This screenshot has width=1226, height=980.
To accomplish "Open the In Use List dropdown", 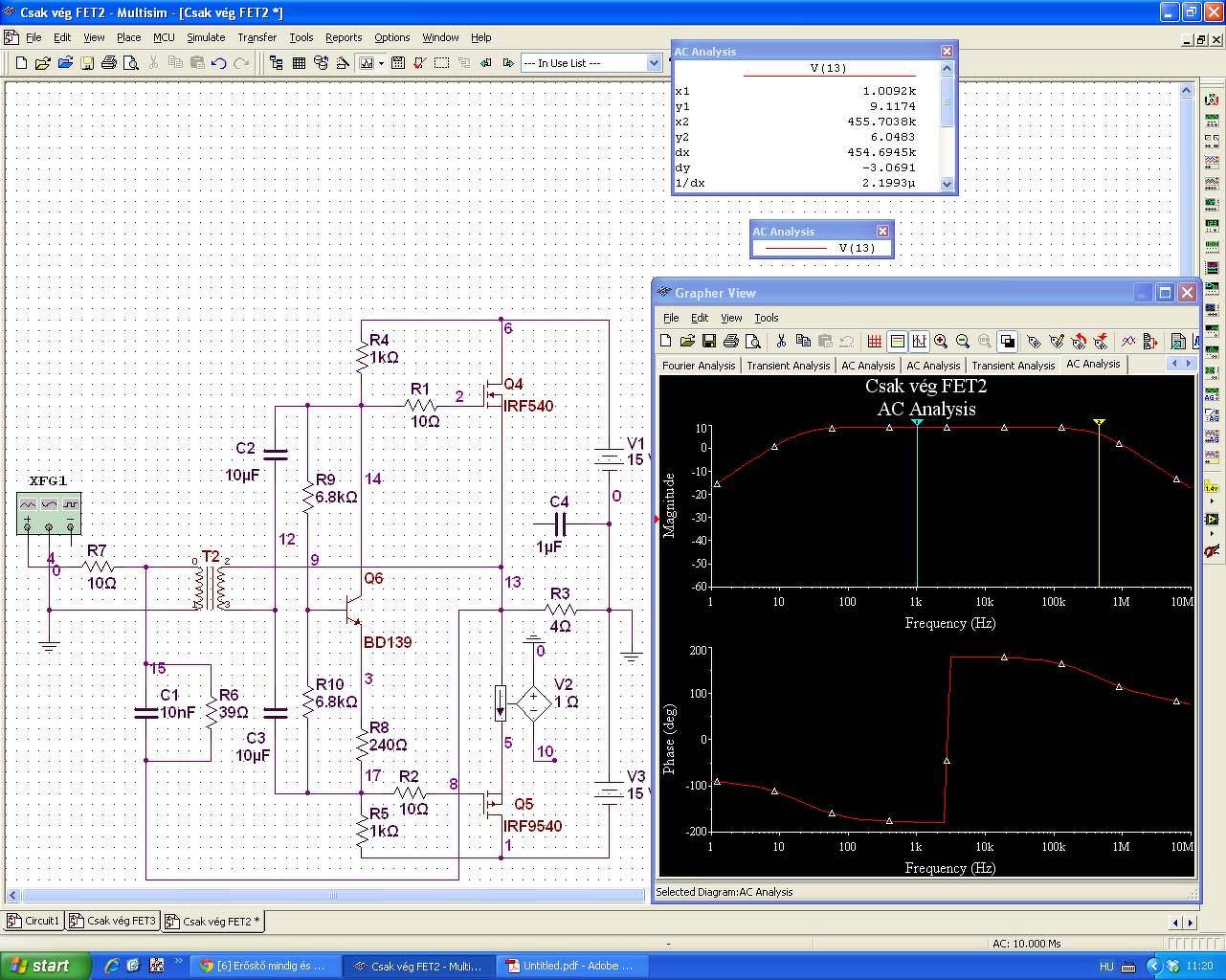I will coord(654,63).
